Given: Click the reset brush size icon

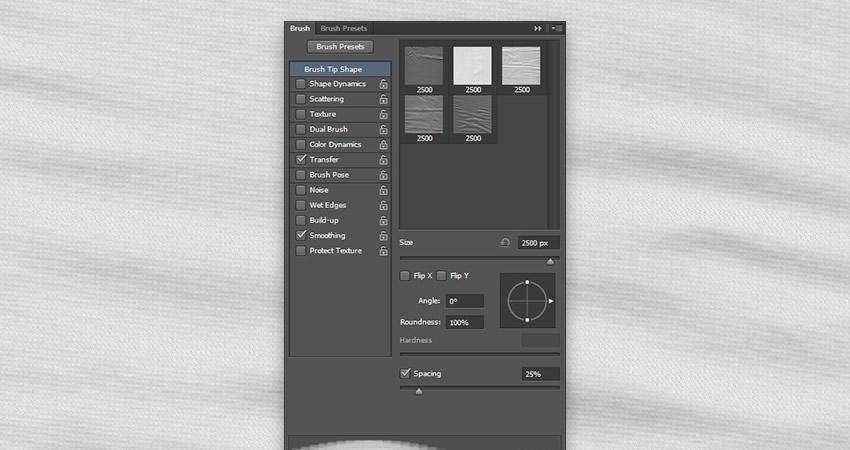Looking at the screenshot, I should tap(505, 242).
